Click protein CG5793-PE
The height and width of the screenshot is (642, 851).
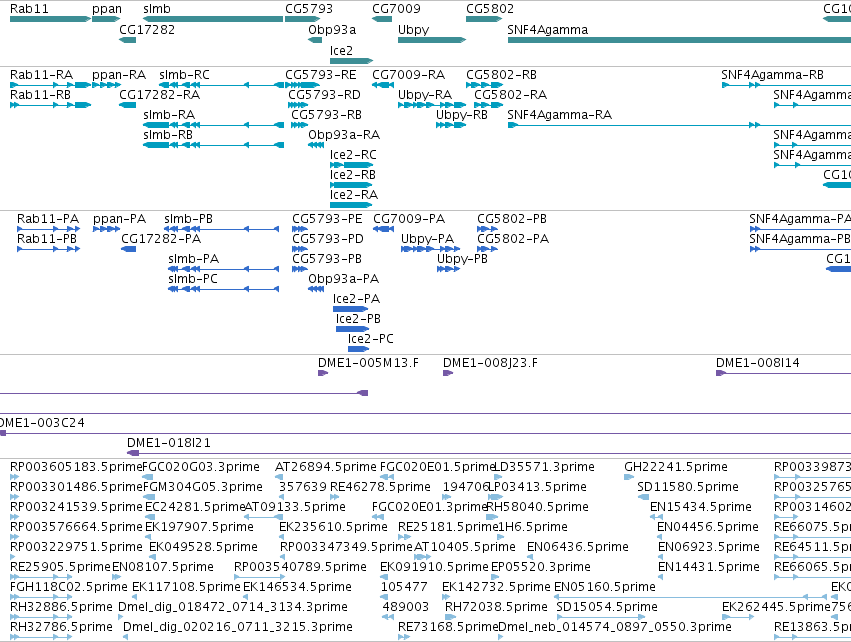328,219
